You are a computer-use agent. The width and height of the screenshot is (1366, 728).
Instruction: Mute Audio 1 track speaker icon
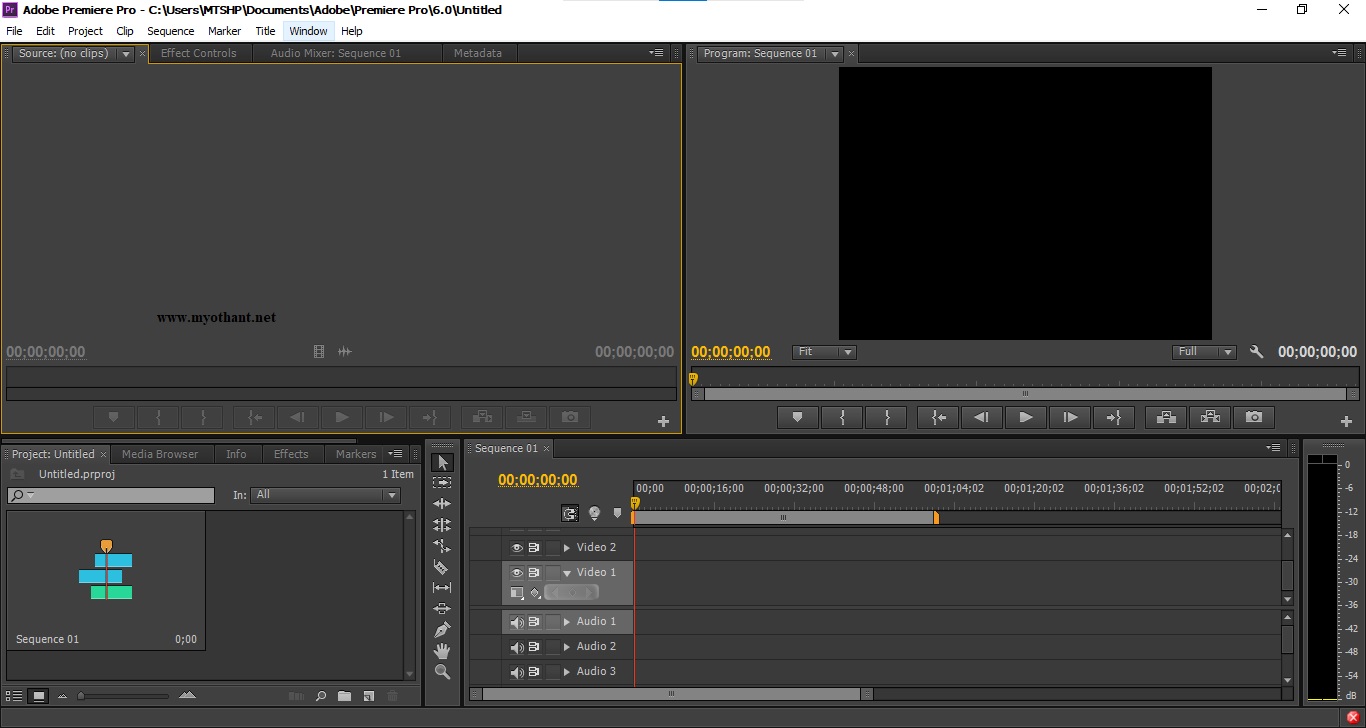point(517,622)
